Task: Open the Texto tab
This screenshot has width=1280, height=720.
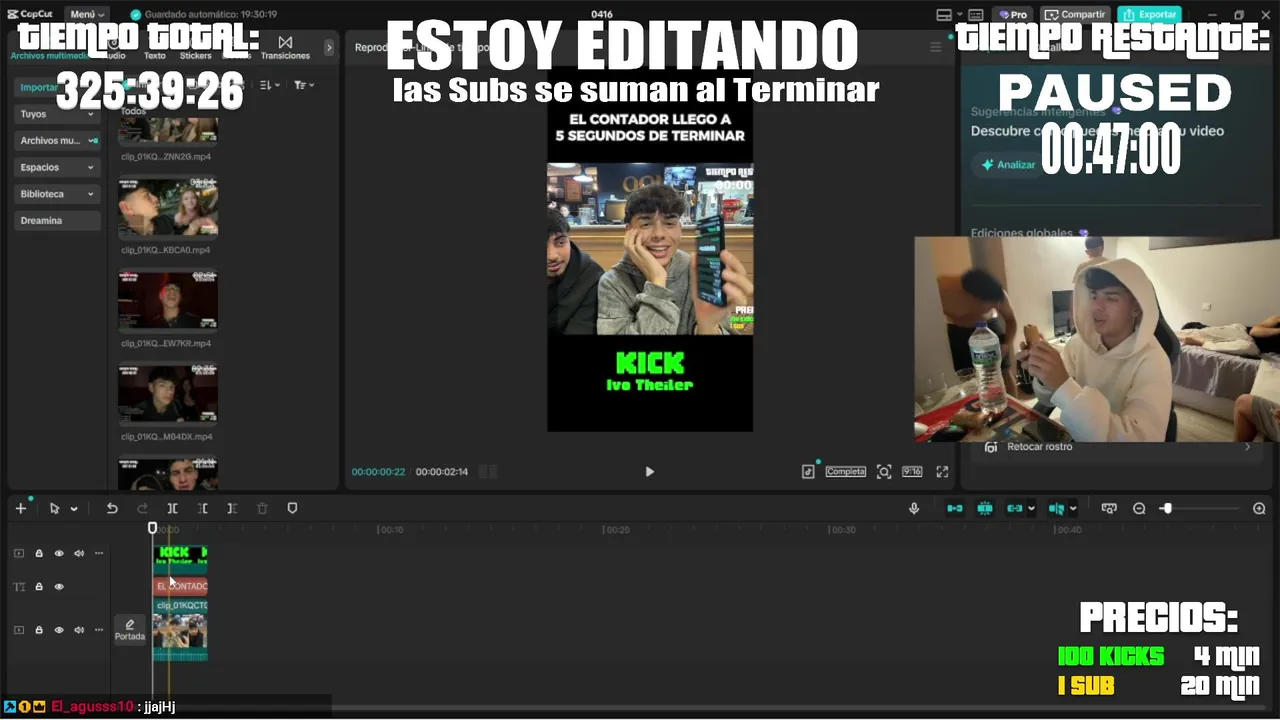Action: coord(155,49)
